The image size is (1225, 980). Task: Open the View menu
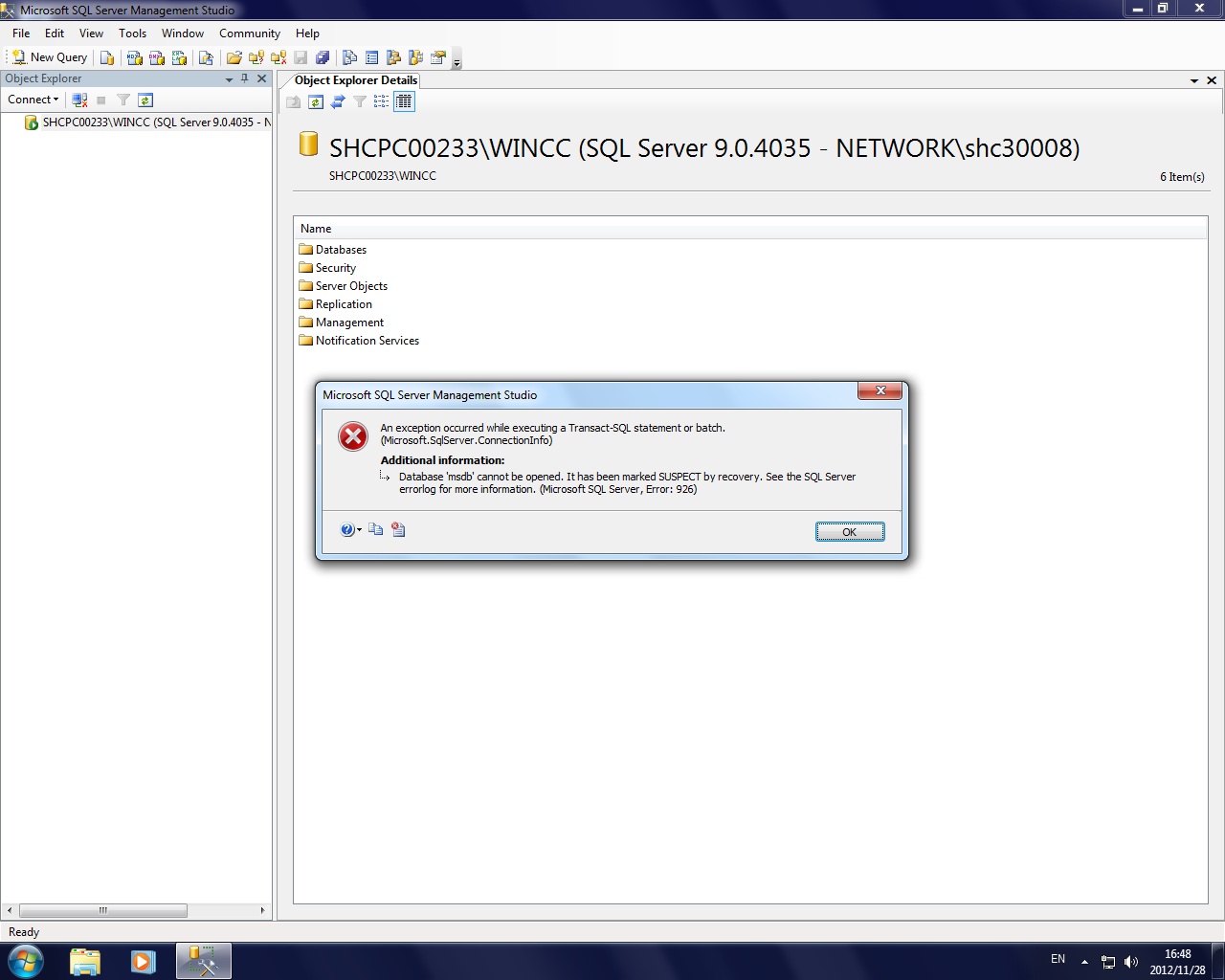91,33
